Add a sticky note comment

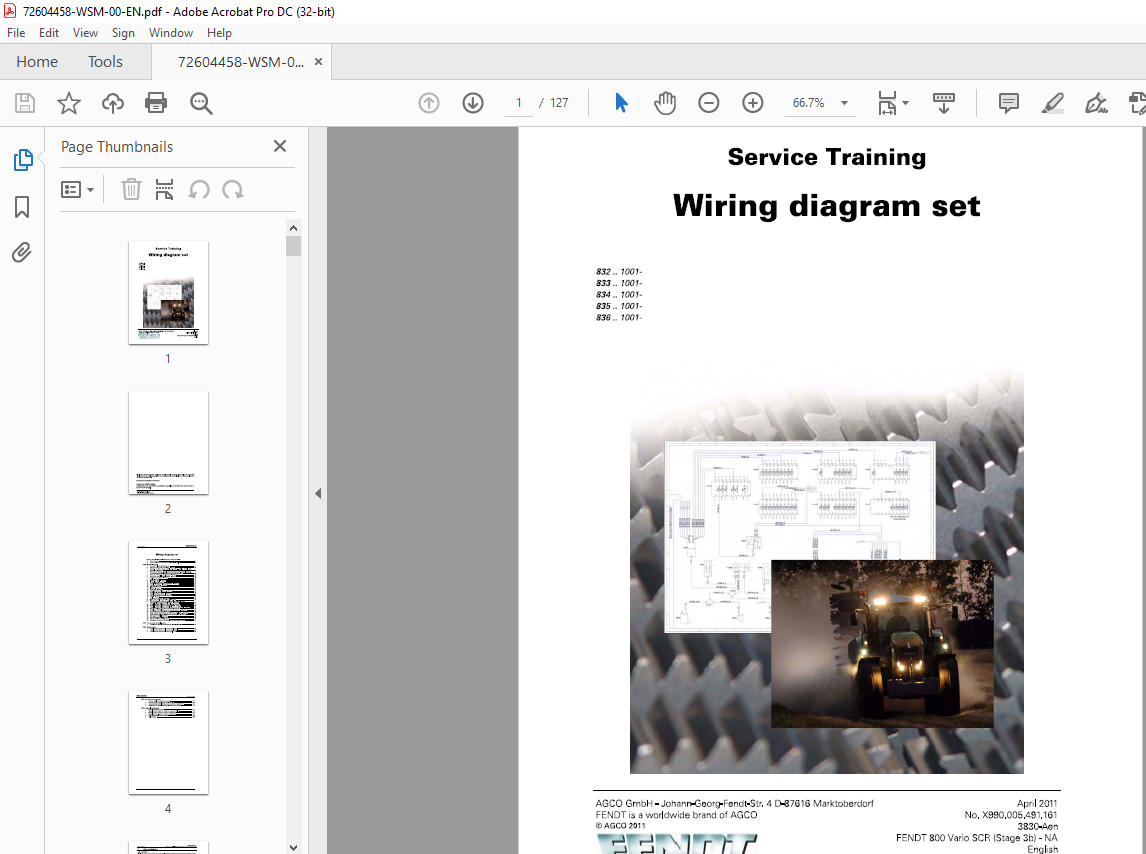point(1009,103)
